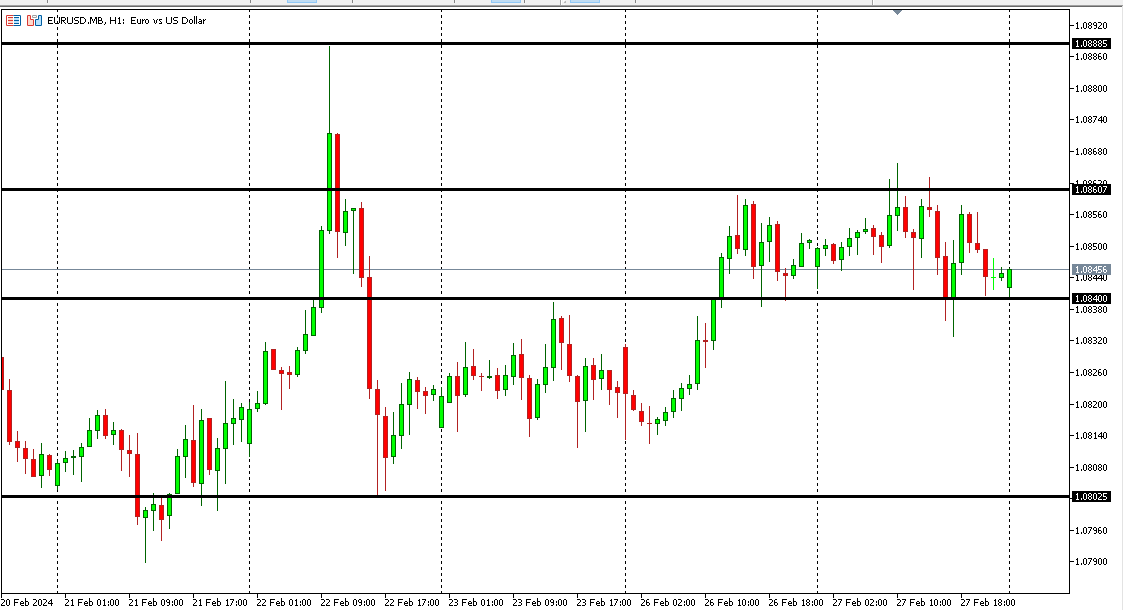Click the 1.08800 price scale label
The width and height of the screenshot is (1123, 610).
coord(1091,89)
